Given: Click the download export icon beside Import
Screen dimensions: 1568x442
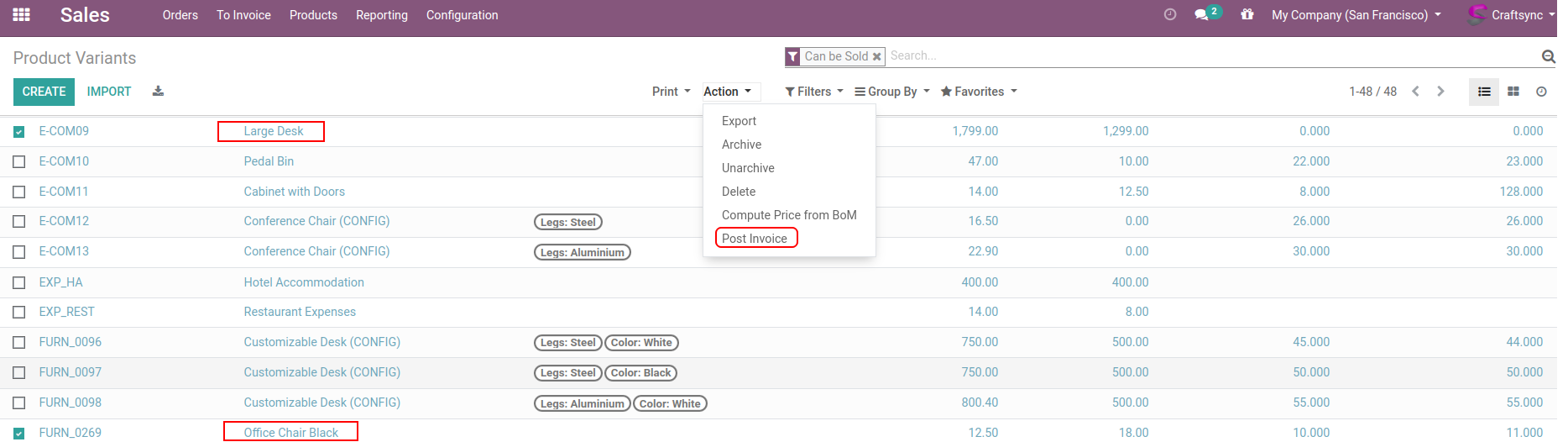Looking at the screenshot, I should point(158,92).
